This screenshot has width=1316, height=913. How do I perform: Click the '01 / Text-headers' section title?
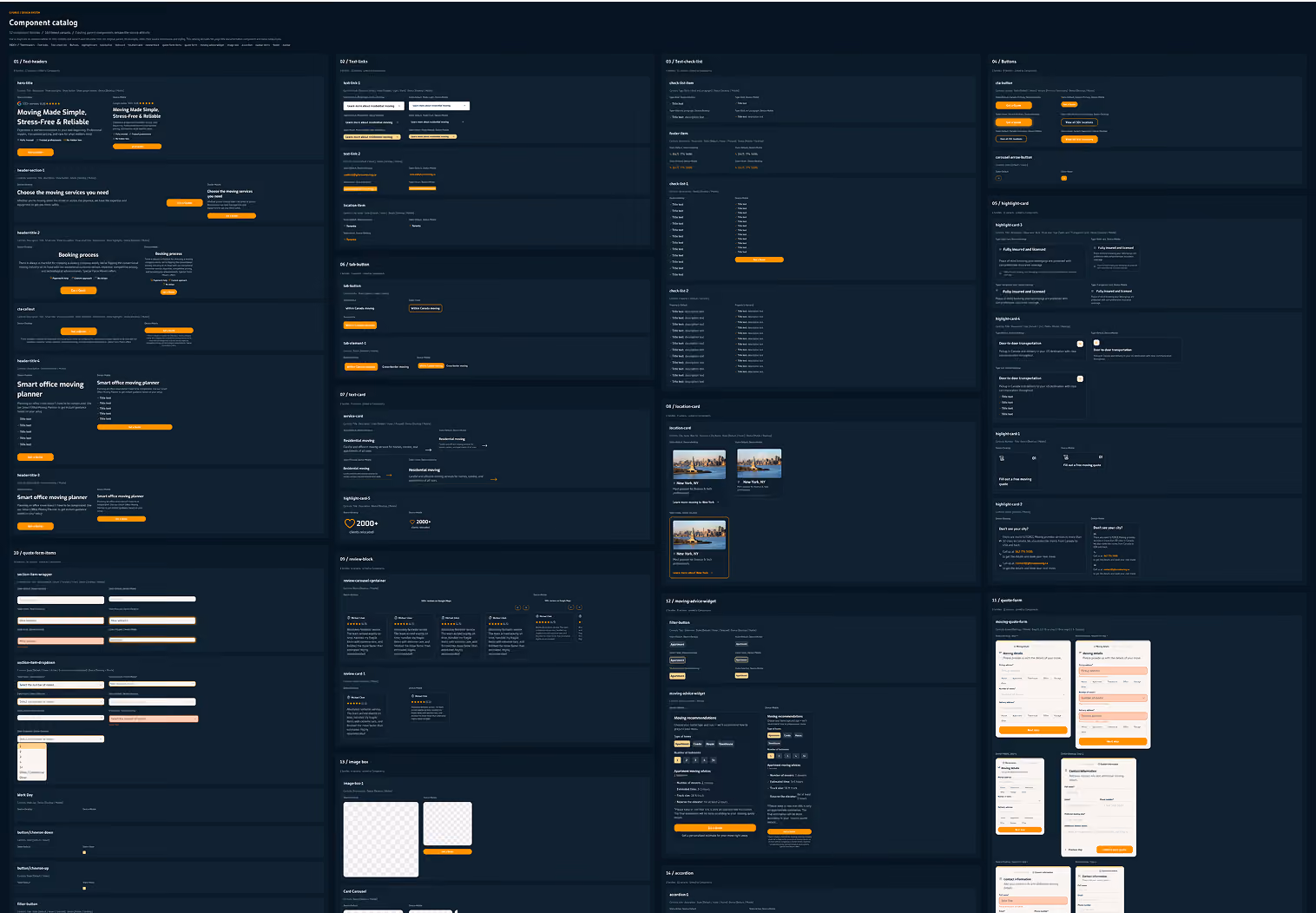click(x=30, y=62)
